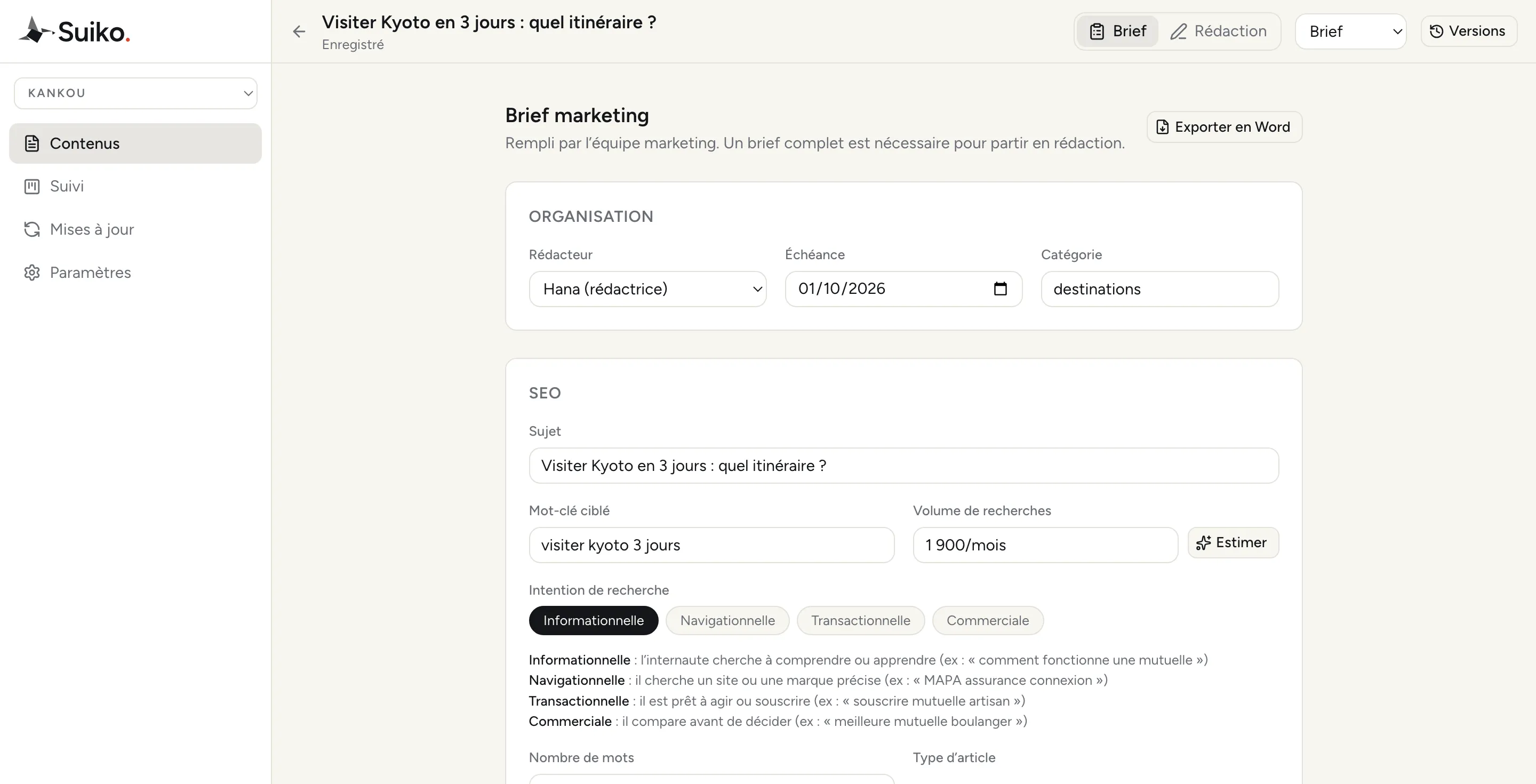
Task: Open Contenus in the sidebar
Action: 135,143
